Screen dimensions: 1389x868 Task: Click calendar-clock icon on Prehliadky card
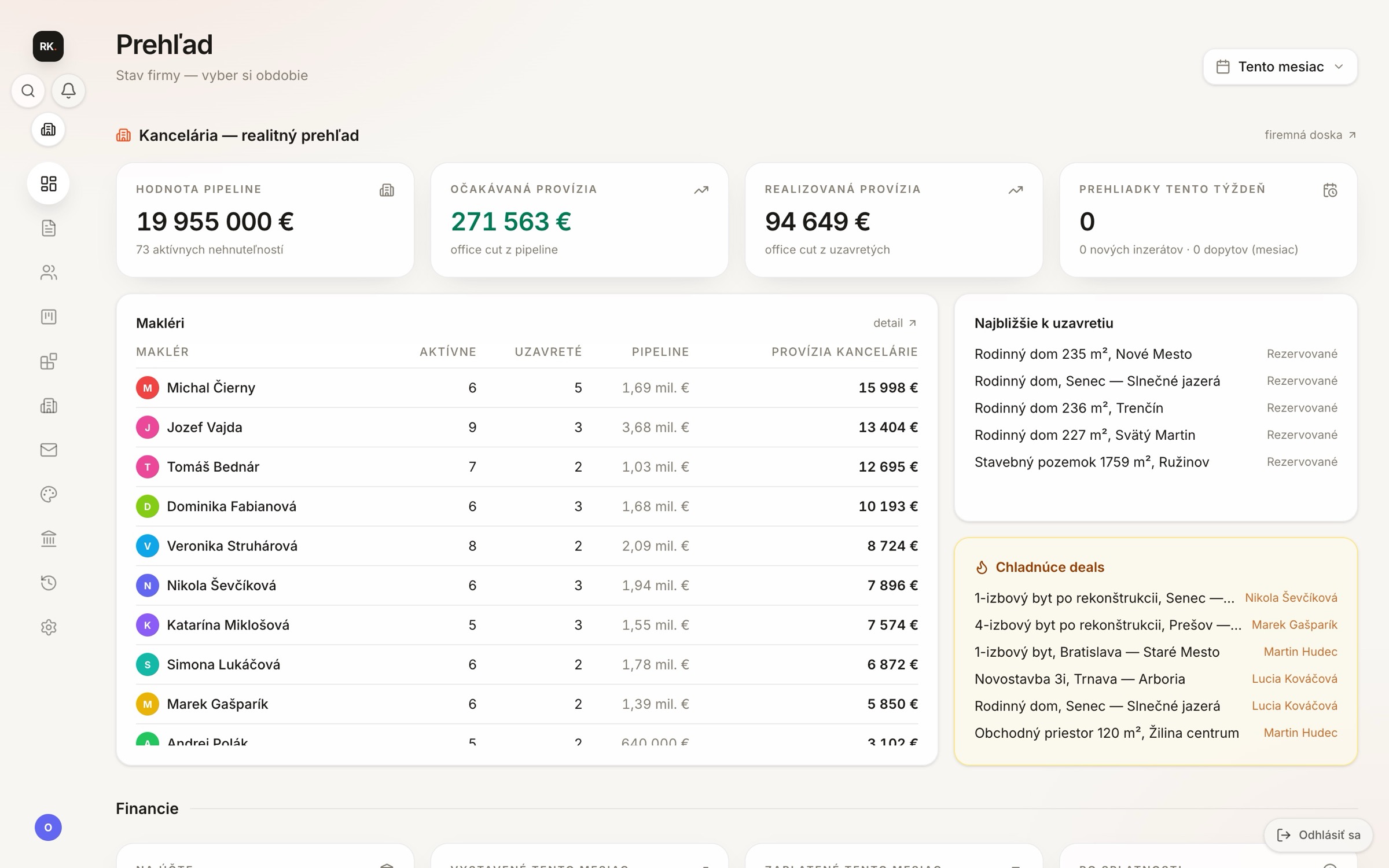point(1330,190)
